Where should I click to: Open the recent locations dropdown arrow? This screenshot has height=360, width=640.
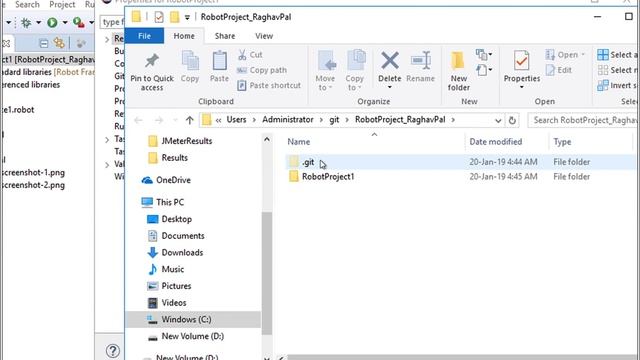(175, 120)
